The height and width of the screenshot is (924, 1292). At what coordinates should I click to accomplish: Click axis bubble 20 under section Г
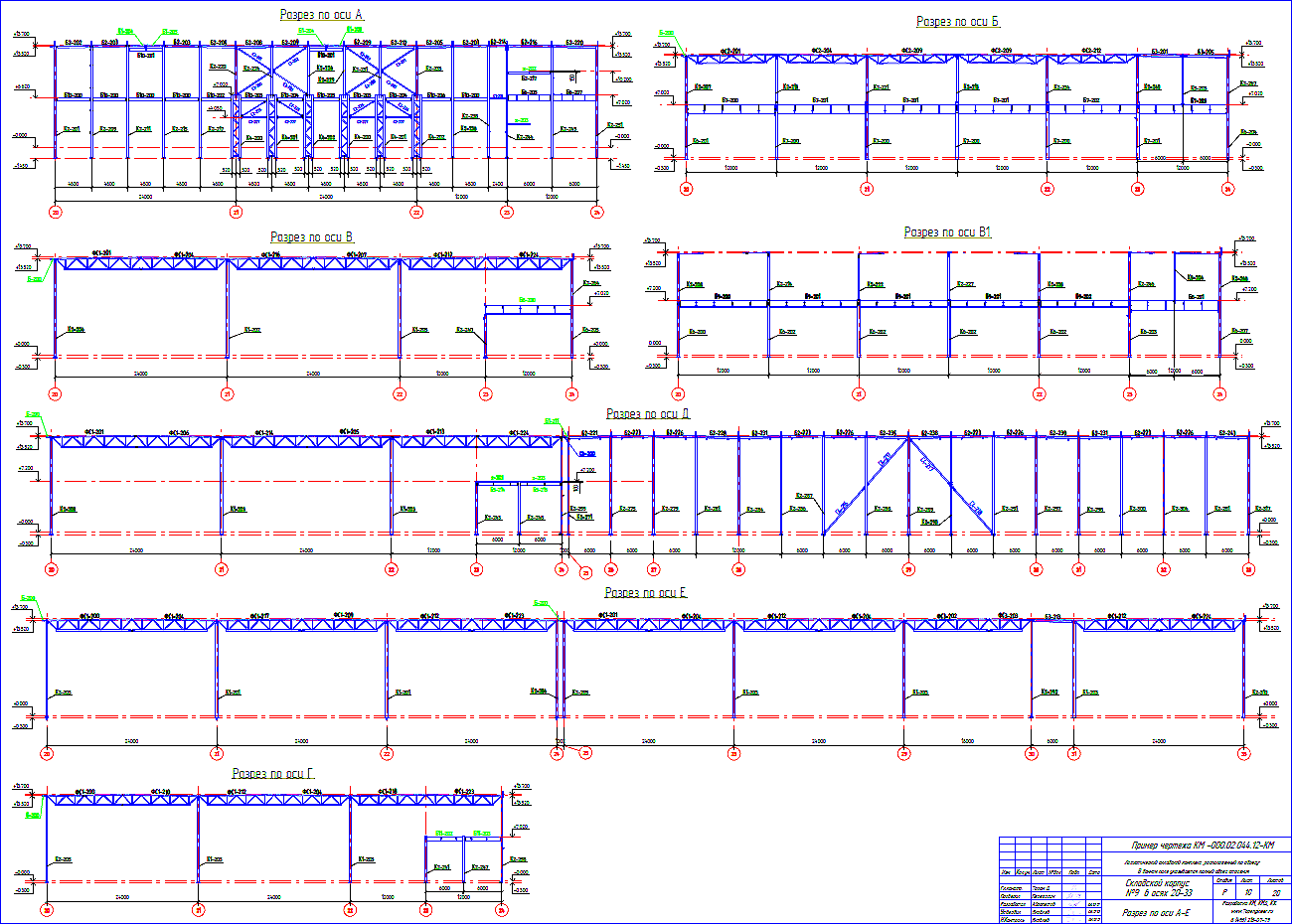[x=47, y=909]
